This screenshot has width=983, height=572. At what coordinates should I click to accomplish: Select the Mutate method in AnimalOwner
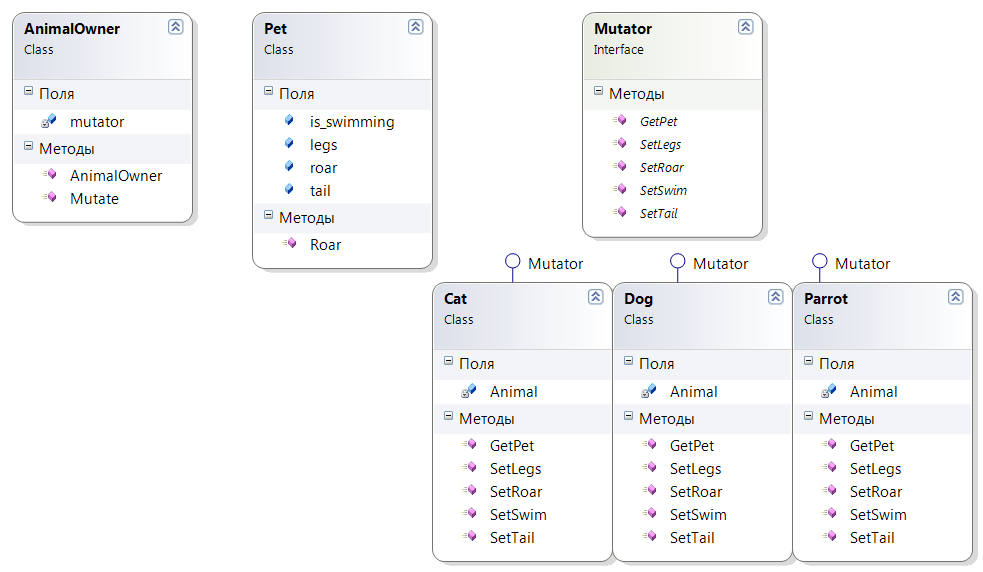(94, 199)
